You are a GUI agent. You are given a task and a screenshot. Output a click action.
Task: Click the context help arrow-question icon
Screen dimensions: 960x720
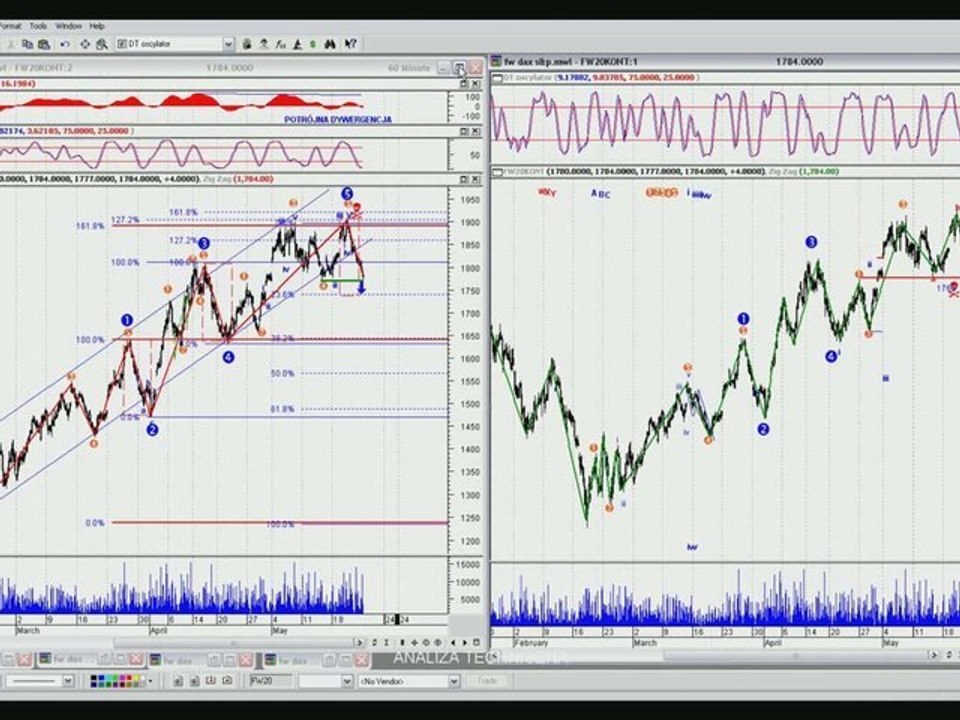[351, 44]
